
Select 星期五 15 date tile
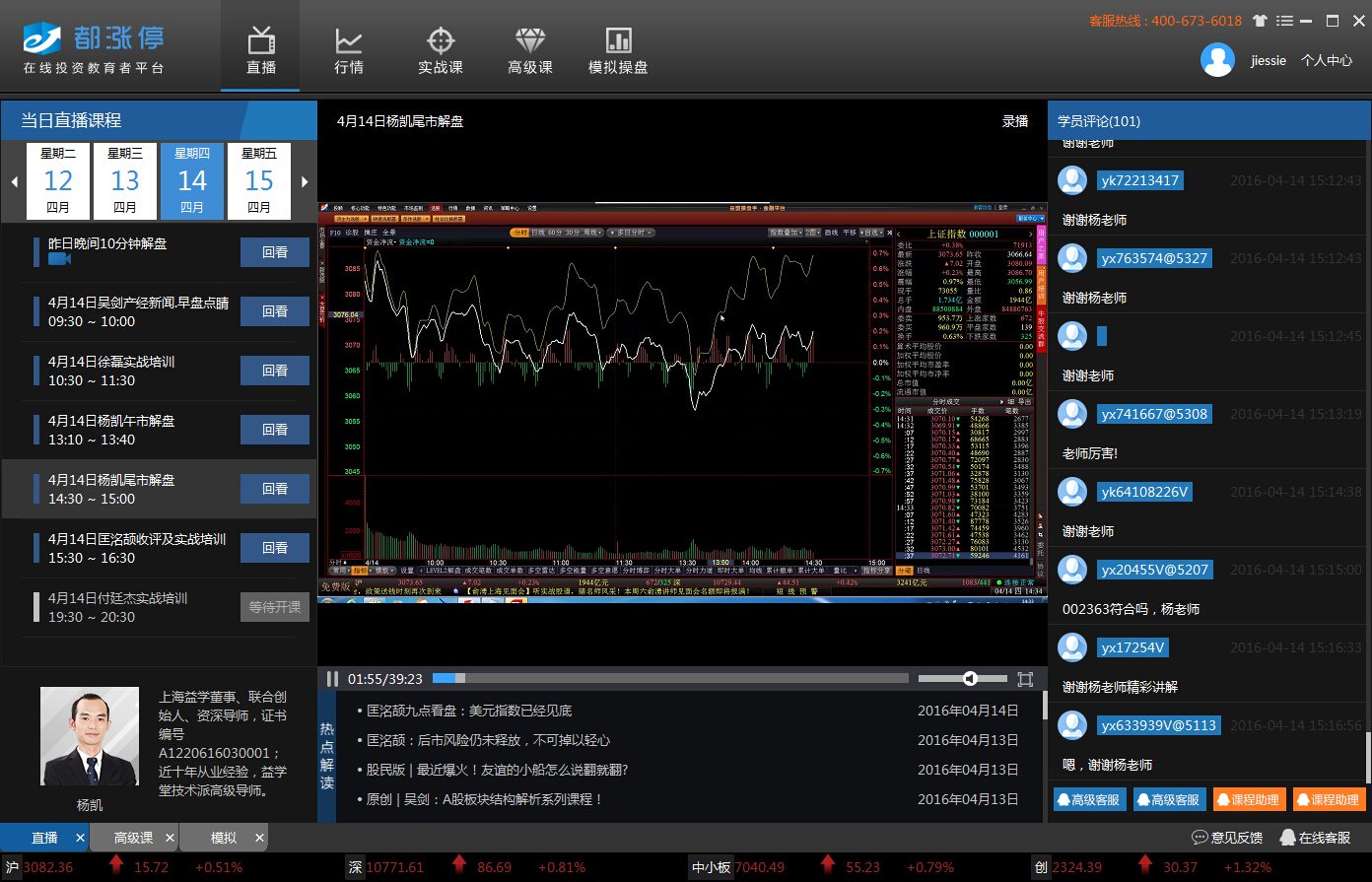tap(259, 181)
